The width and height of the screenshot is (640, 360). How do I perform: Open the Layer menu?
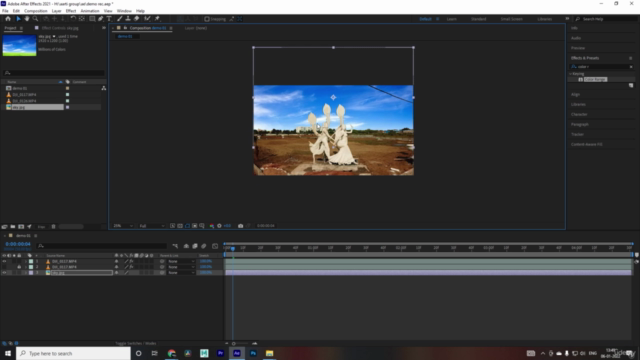click(x=56, y=11)
